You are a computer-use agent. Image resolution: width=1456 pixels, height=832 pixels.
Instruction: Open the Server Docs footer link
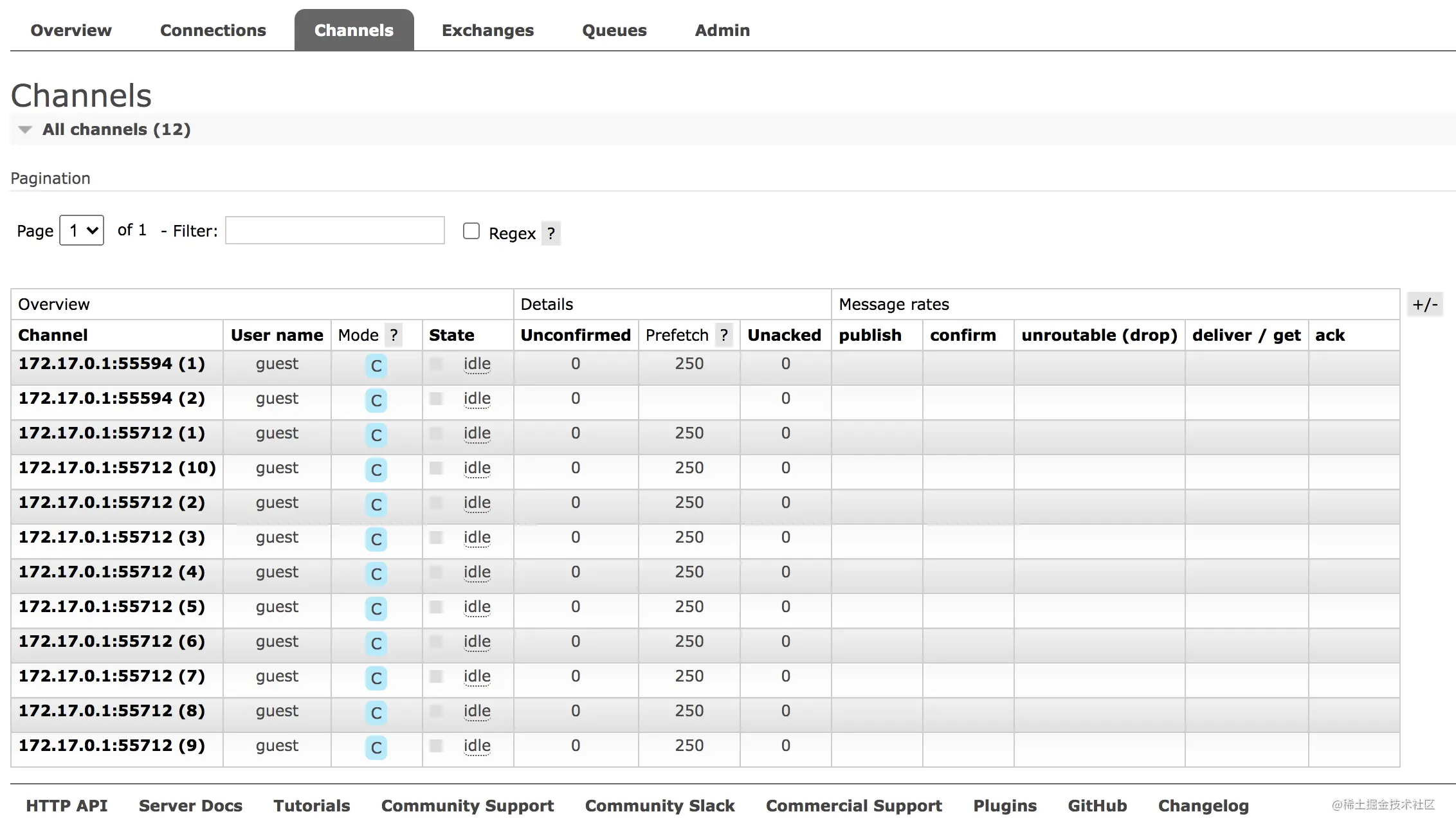190,806
